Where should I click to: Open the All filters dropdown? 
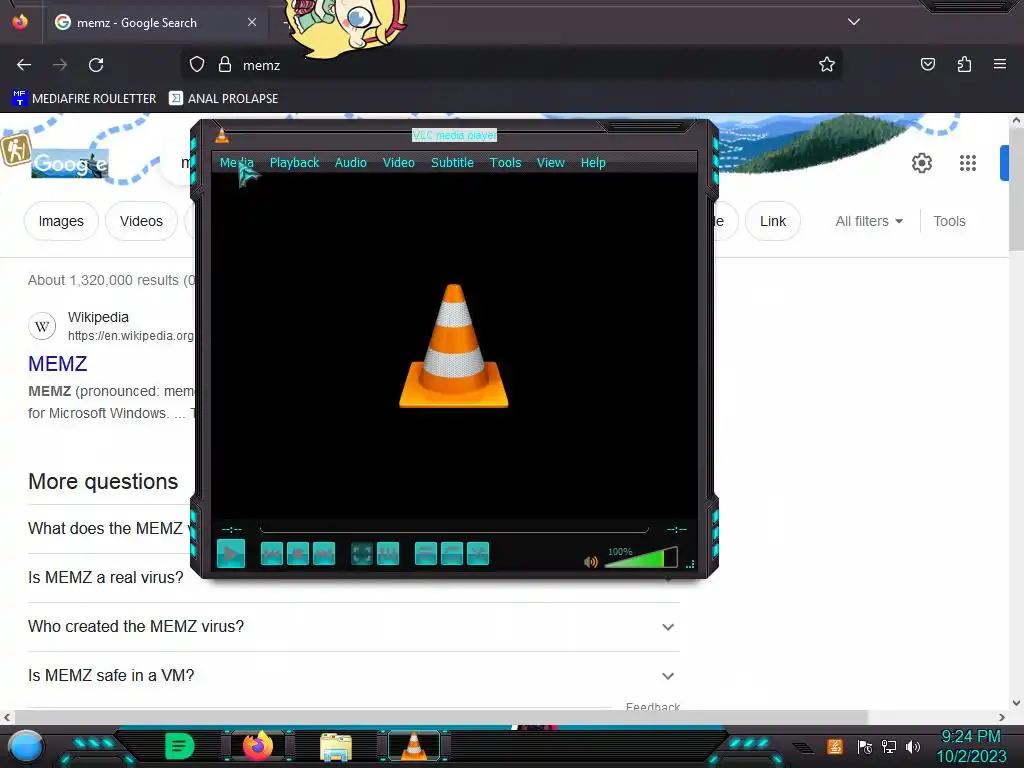click(x=869, y=221)
